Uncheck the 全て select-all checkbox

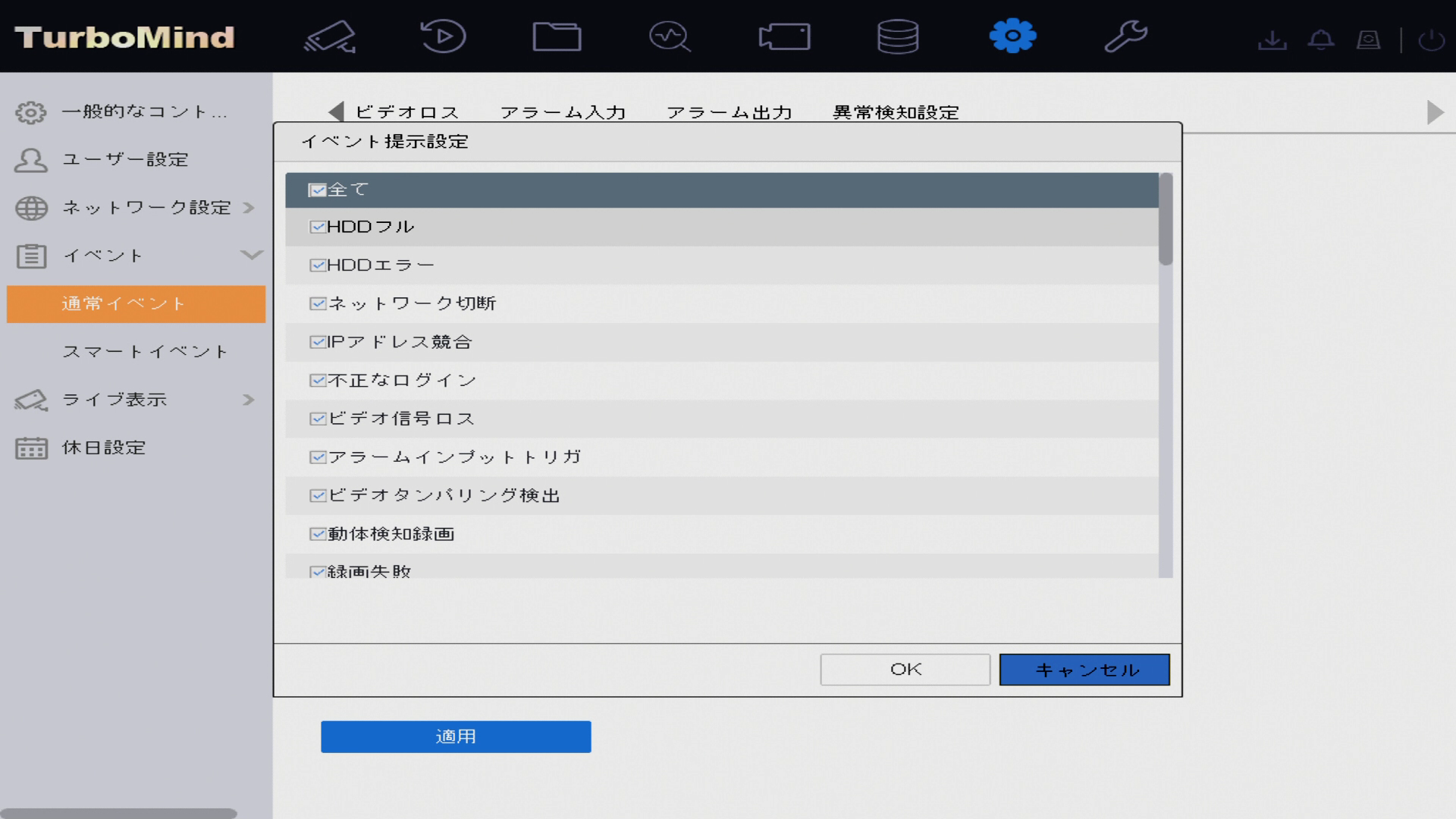click(317, 190)
